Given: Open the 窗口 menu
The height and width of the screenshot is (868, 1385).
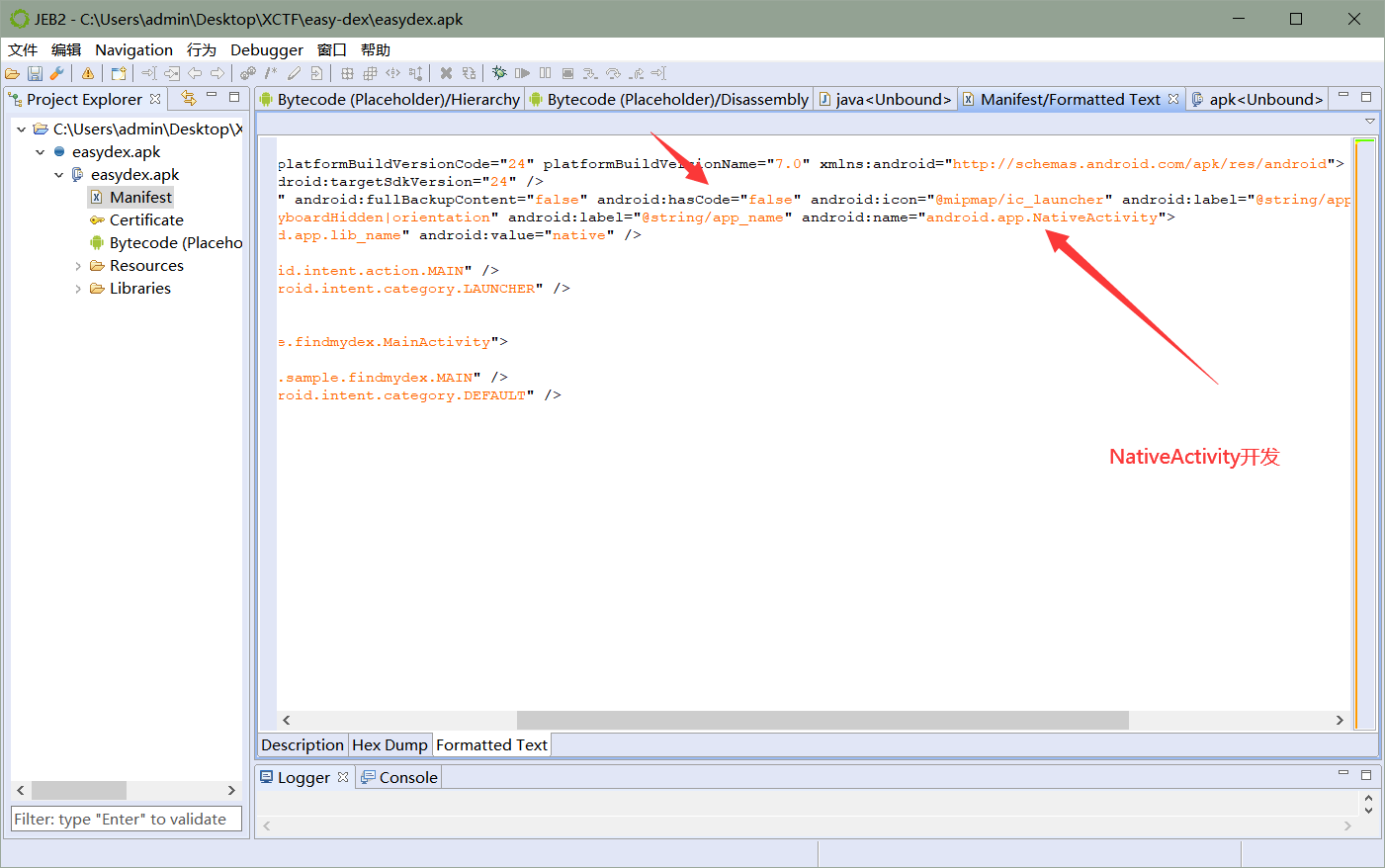Looking at the screenshot, I should 332,49.
